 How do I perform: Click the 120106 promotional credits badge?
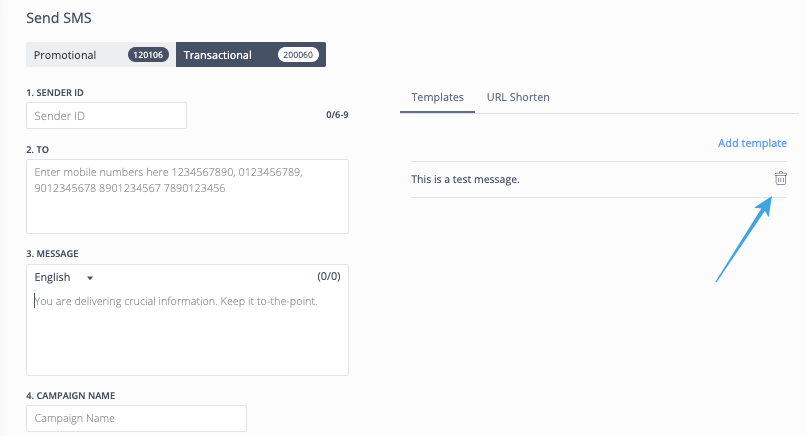148,55
